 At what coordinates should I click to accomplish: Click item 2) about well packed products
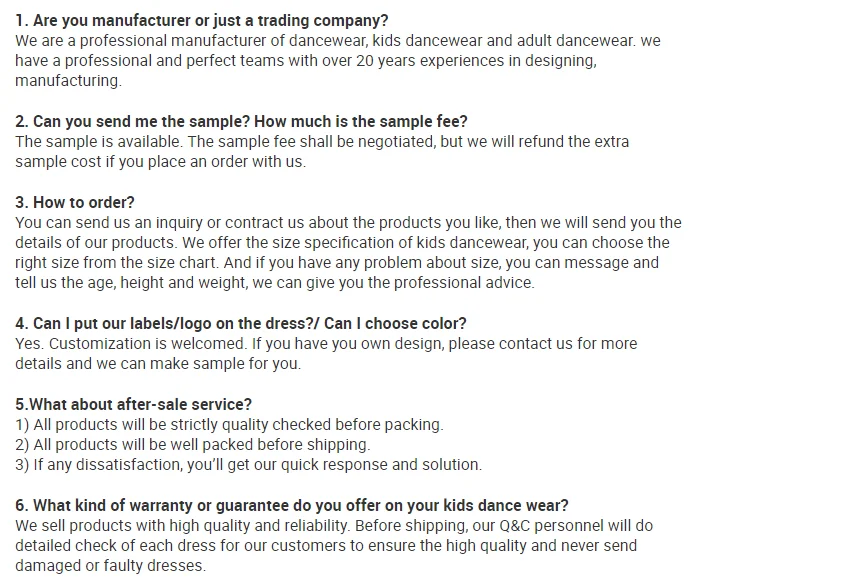point(192,445)
